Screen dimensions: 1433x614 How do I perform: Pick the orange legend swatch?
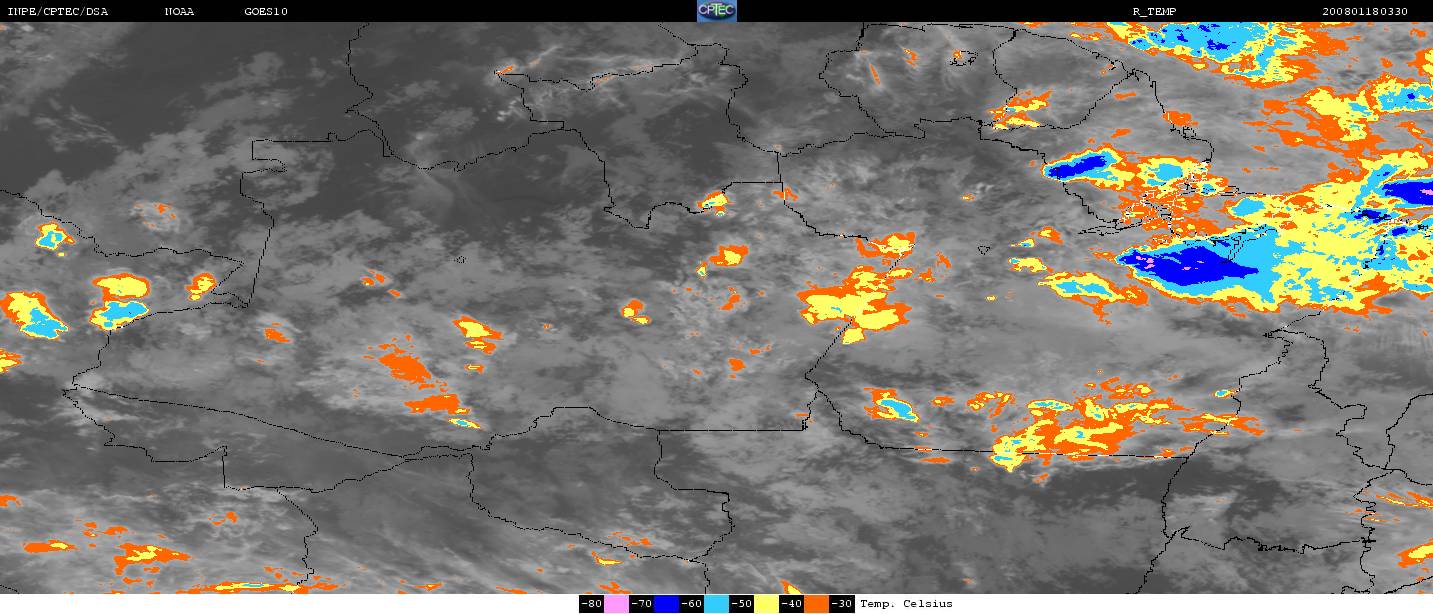[816, 604]
